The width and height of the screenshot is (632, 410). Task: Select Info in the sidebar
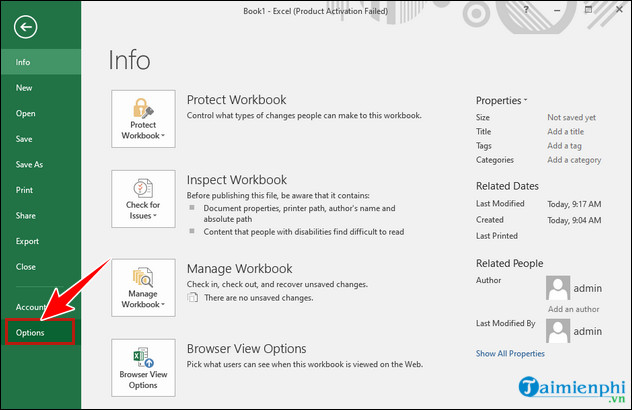pyautogui.click(x=41, y=62)
